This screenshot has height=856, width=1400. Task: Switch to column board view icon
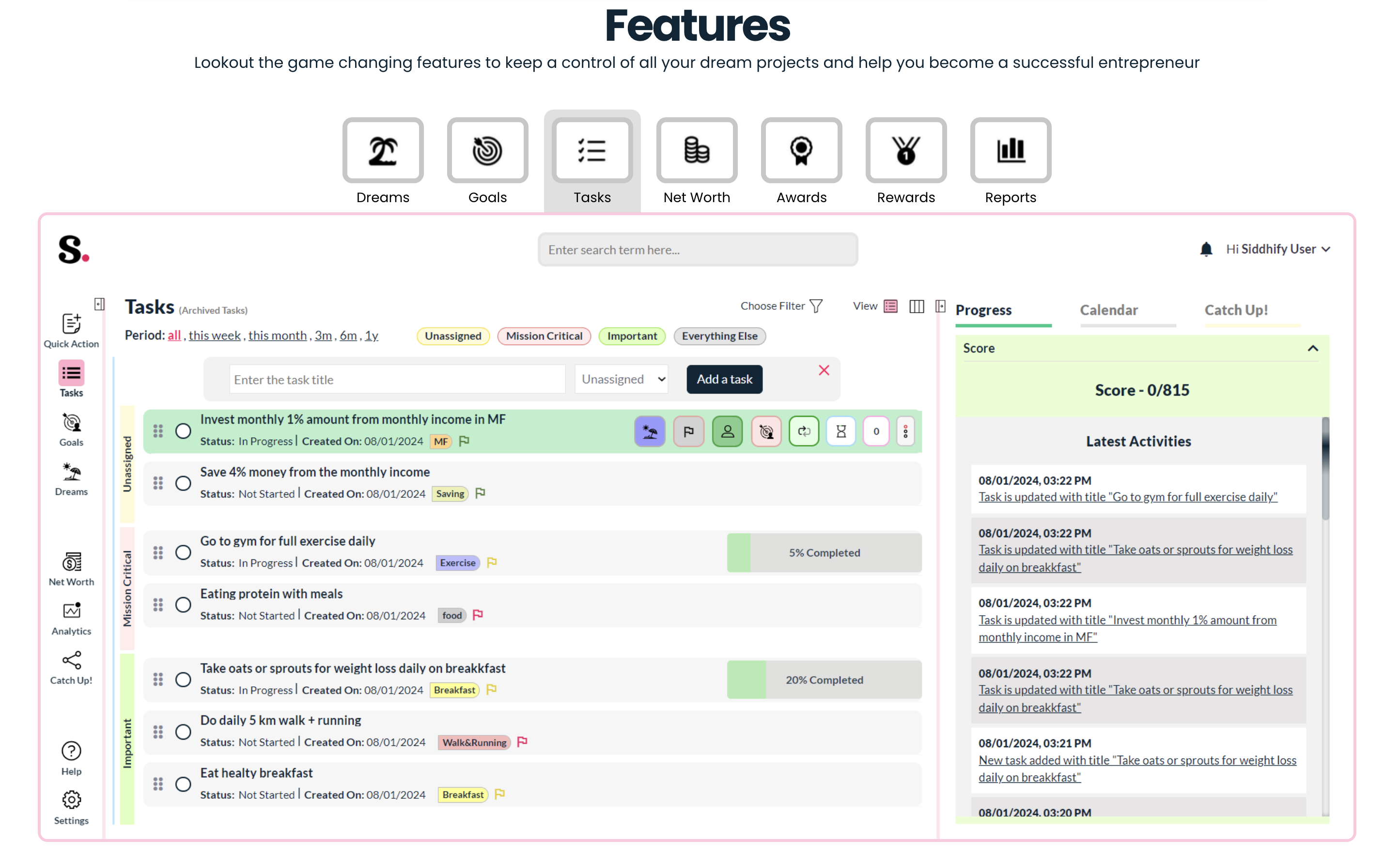pyautogui.click(x=916, y=306)
